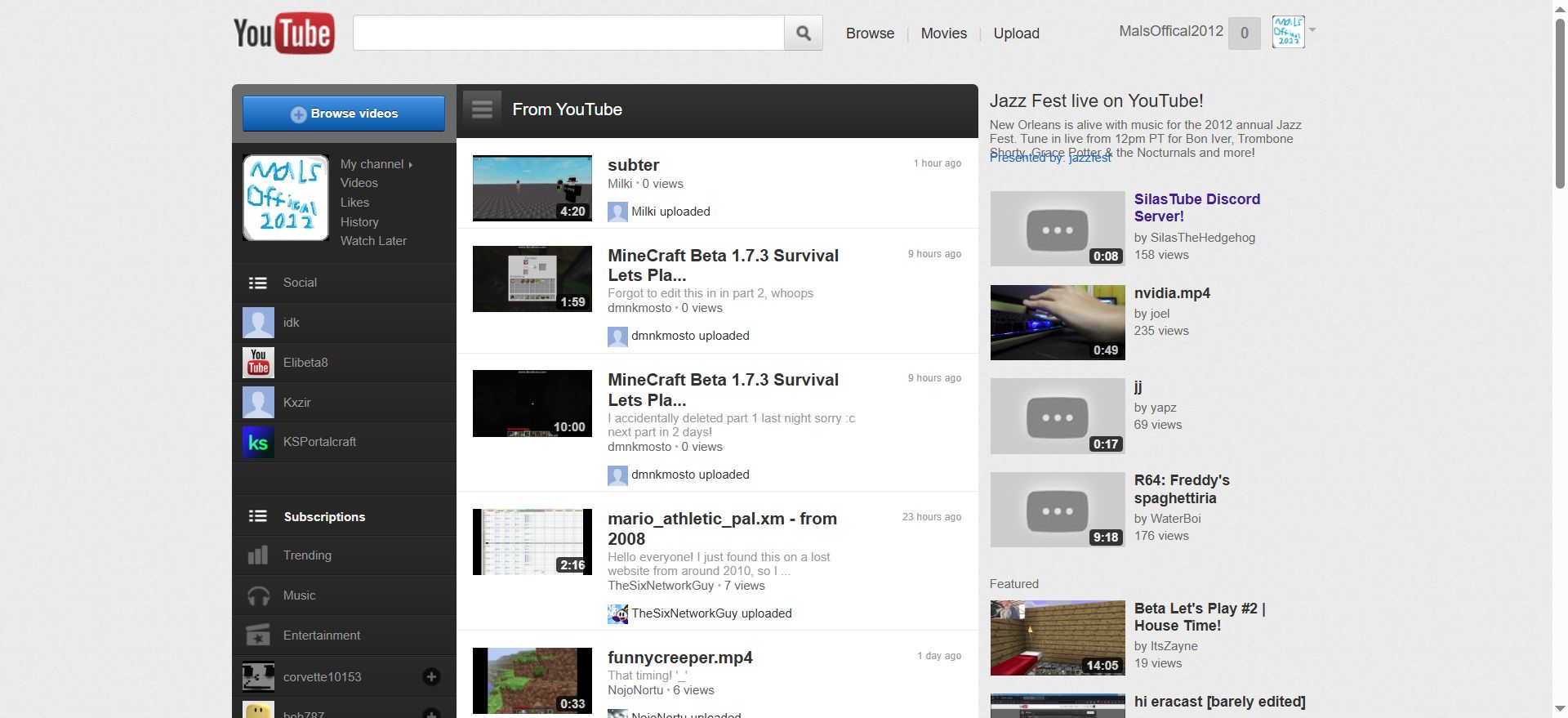This screenshot has height=718, width=1568.
Task: Click the notification count 0 button
Action: point(1244,33)
